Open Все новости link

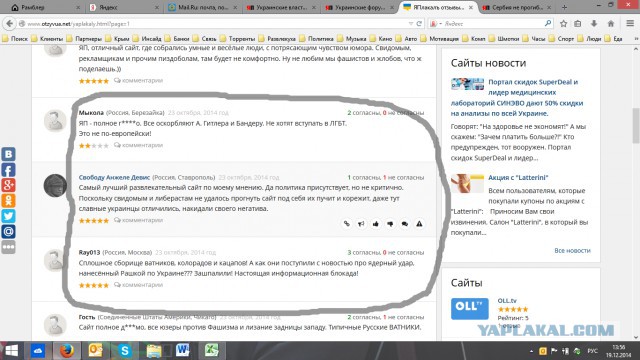click(572, 250)
